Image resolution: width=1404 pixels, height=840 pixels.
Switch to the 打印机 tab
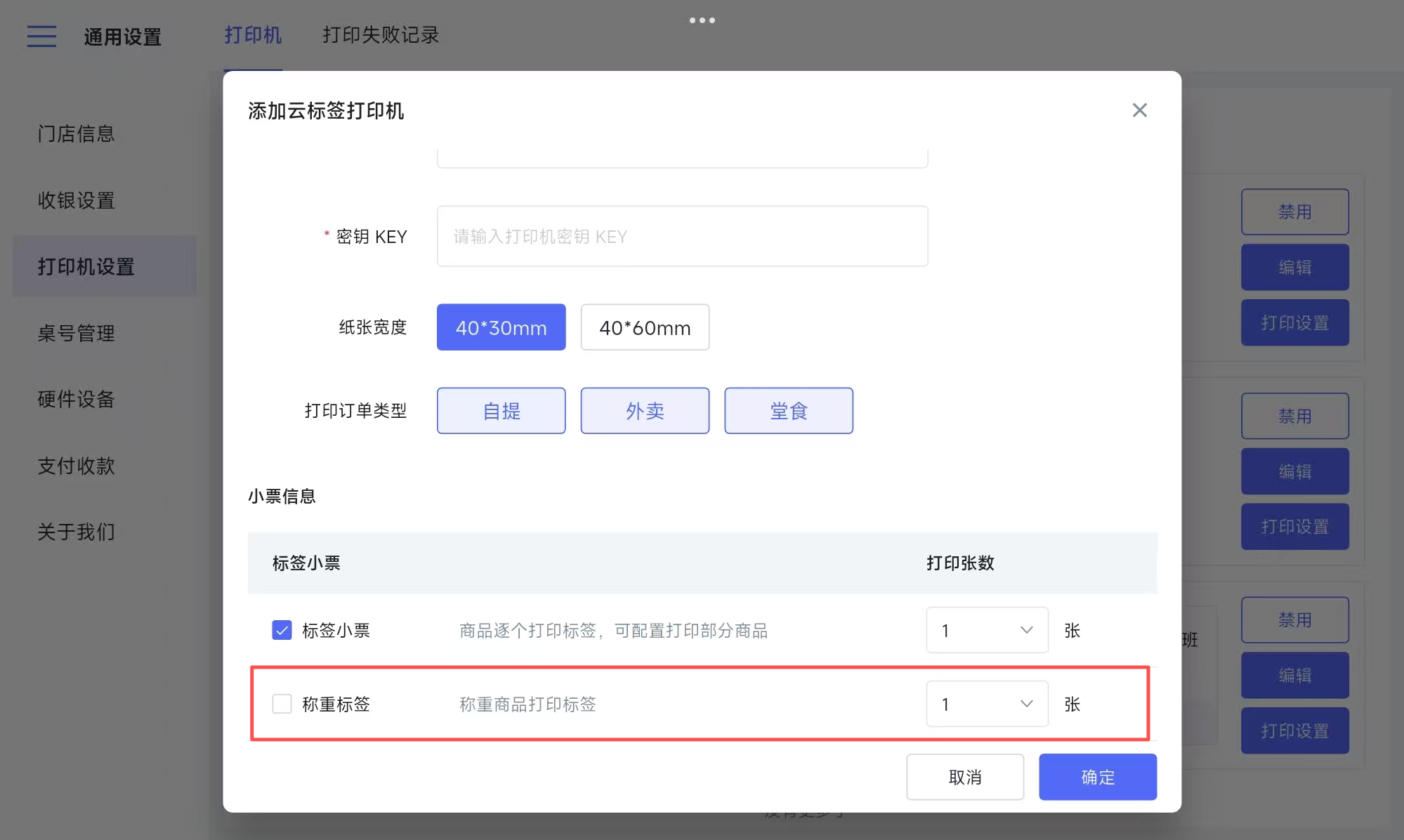point(253,35)
